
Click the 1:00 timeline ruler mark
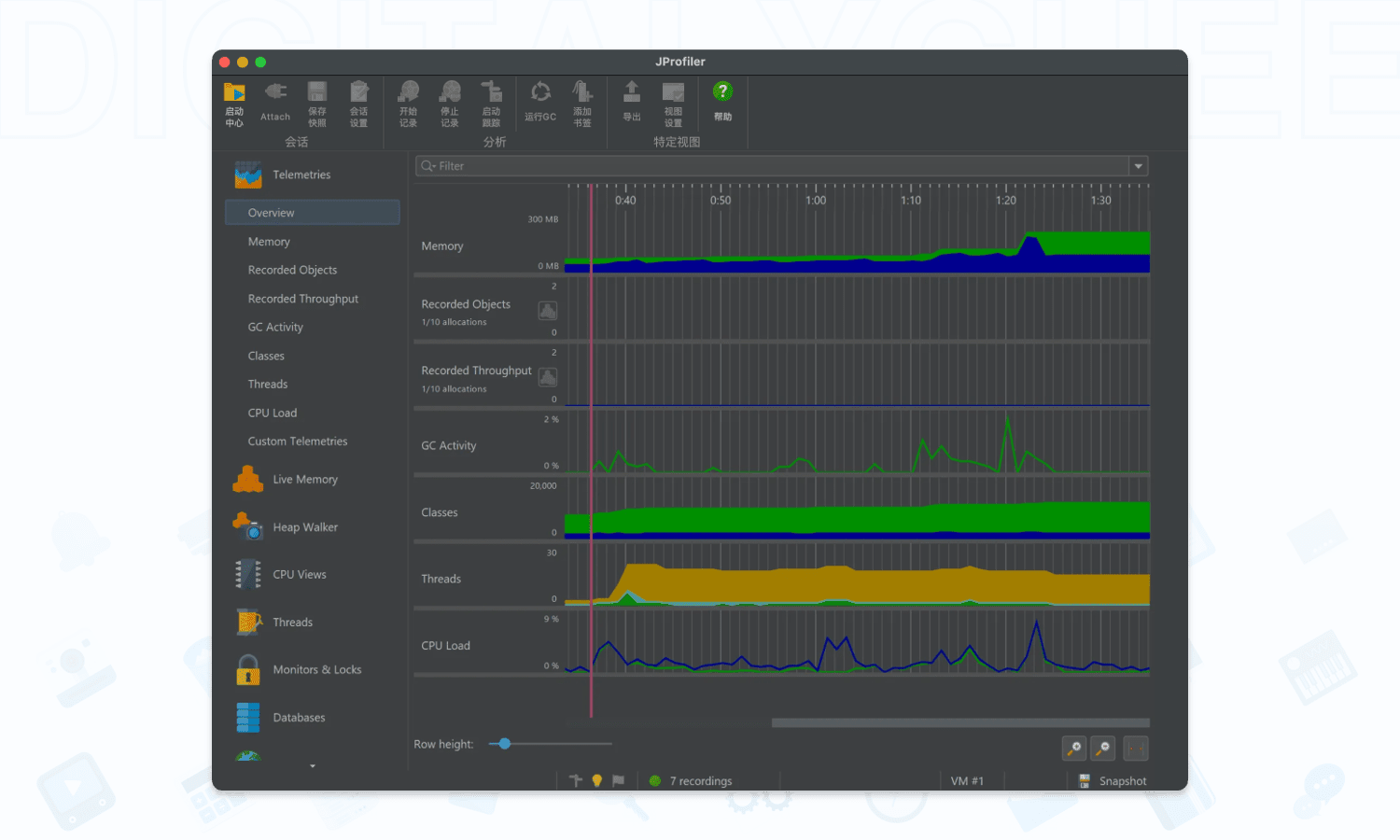[816, 201]
